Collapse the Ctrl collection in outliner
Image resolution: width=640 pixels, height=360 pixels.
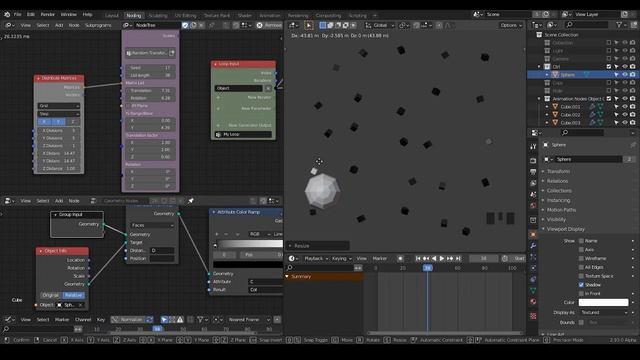(x=539, y=67)
